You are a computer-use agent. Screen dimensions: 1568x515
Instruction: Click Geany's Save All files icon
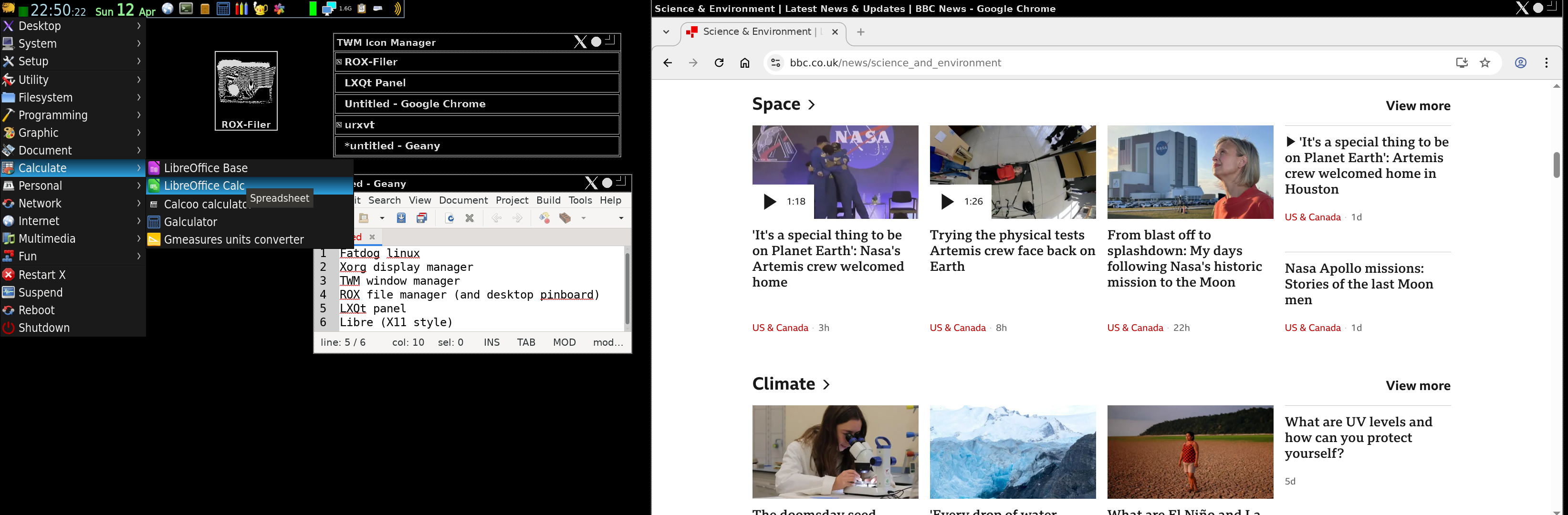click(421, 217)
